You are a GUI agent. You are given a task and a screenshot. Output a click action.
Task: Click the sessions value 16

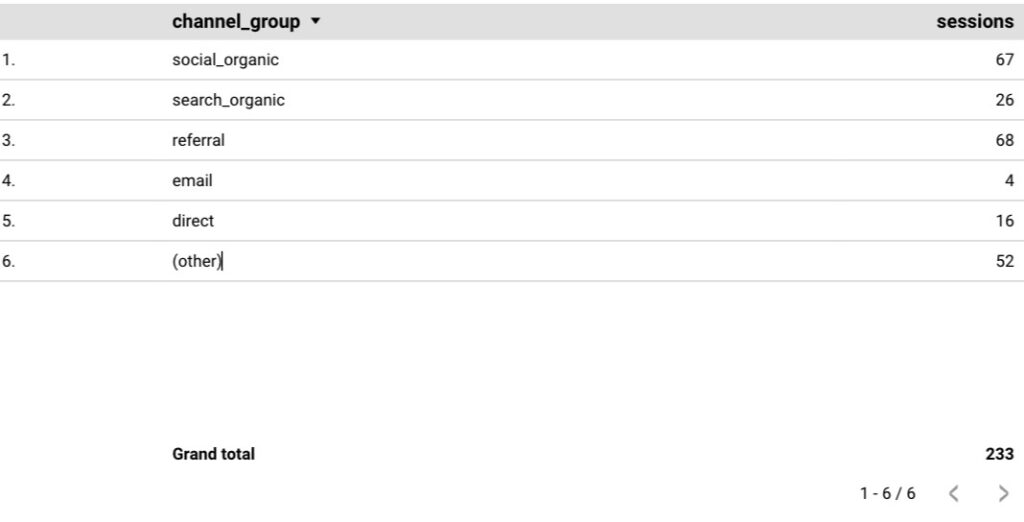point(1004,221)
